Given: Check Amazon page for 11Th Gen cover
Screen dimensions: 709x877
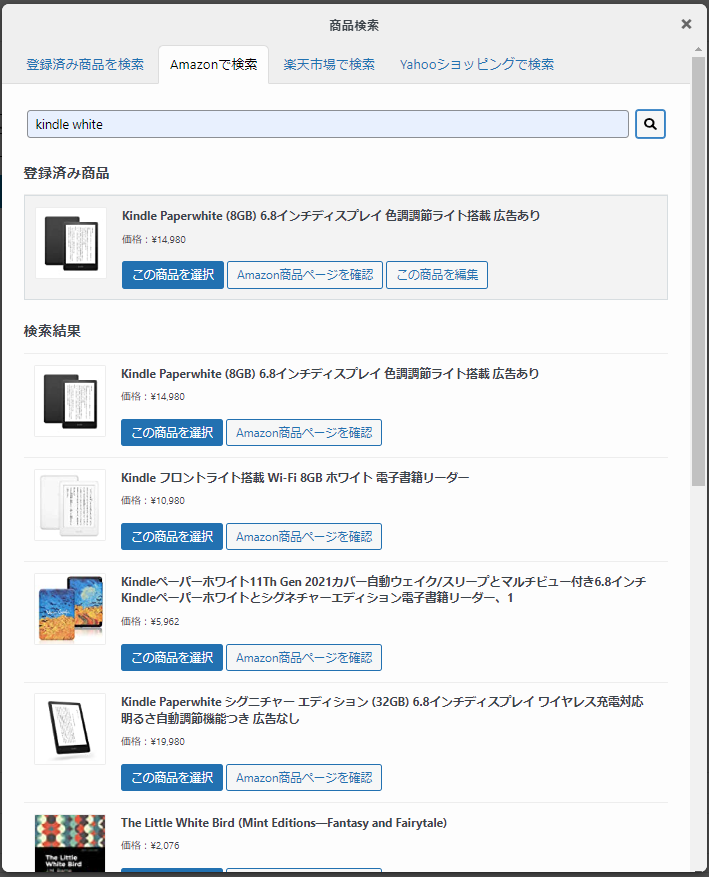Looking at the screenshot, I should click(x=304, y=657).
